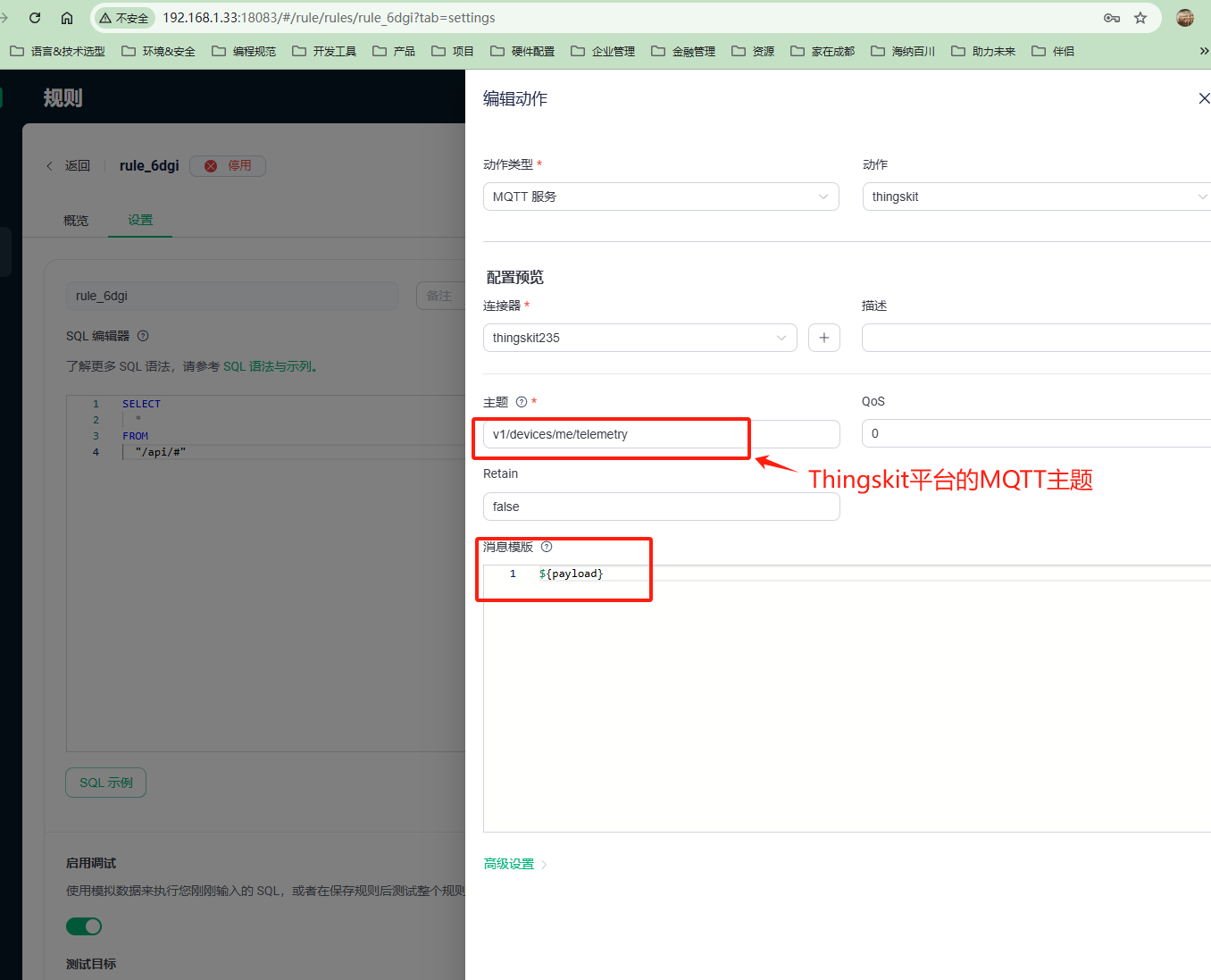Bookmark this page with star icon
The width and height of the screenshot is (1211, 980).
pyautogui.click(x=1140, y=18)
